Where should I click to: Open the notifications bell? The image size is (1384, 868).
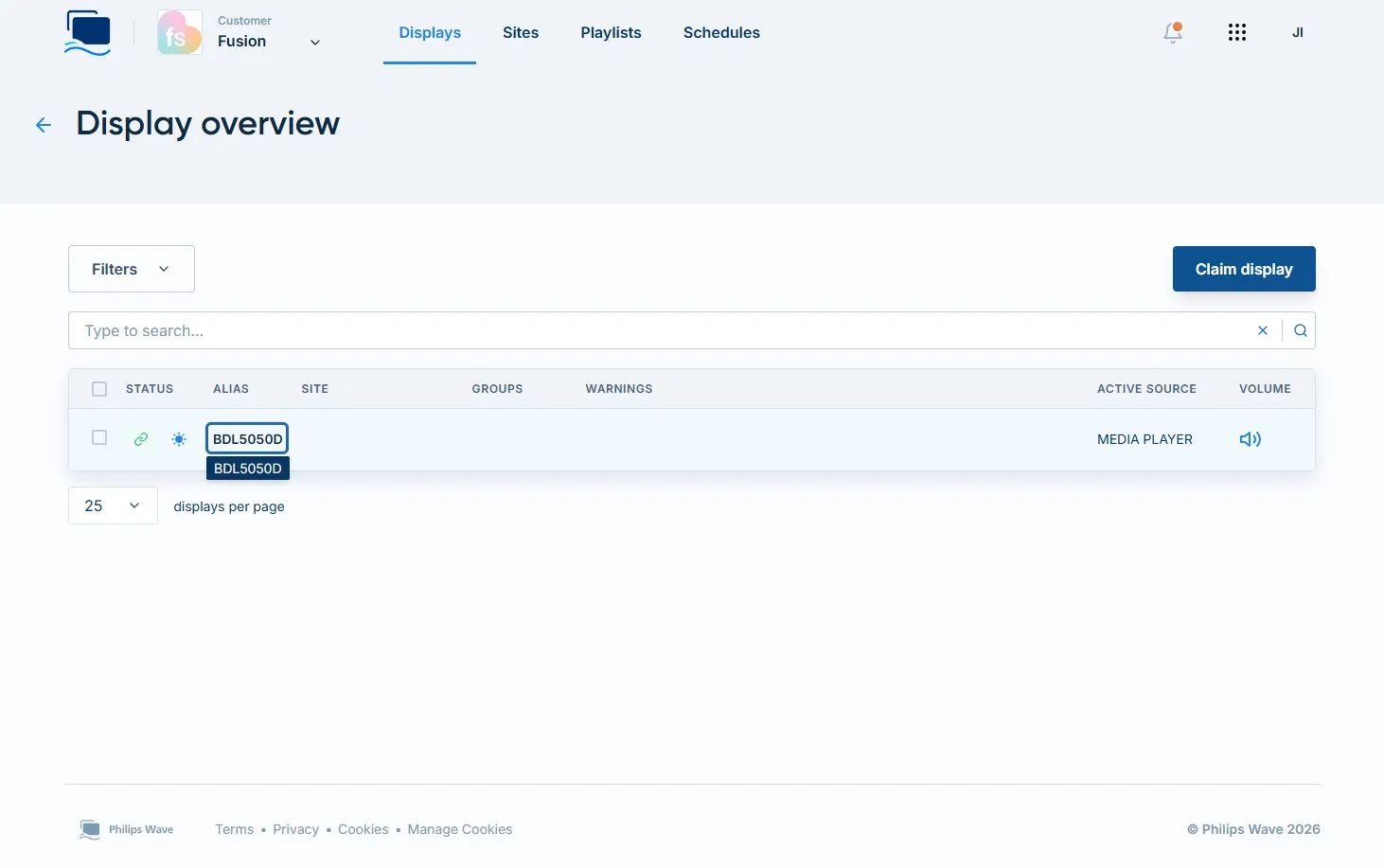point(1173,32)
